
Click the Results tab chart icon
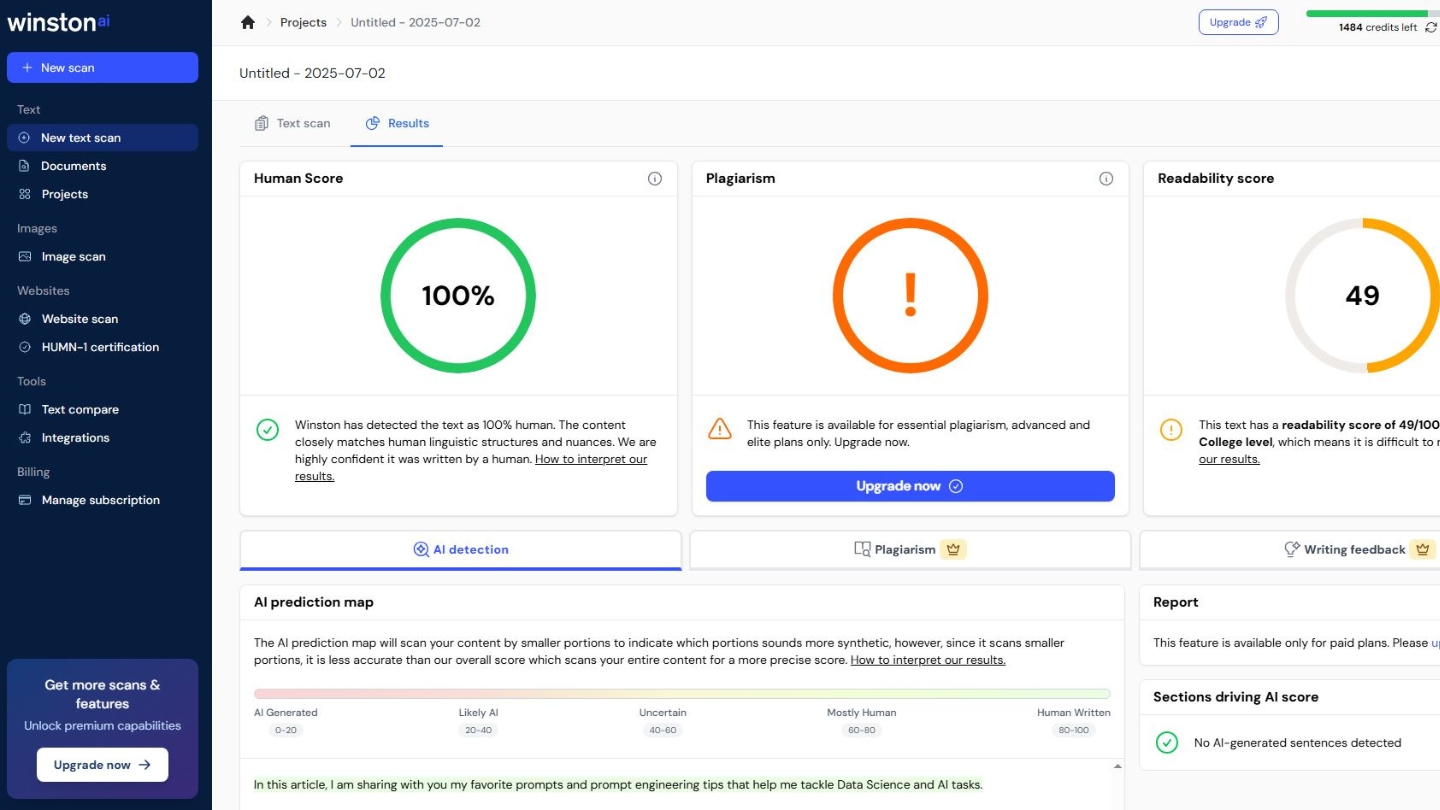373,123
